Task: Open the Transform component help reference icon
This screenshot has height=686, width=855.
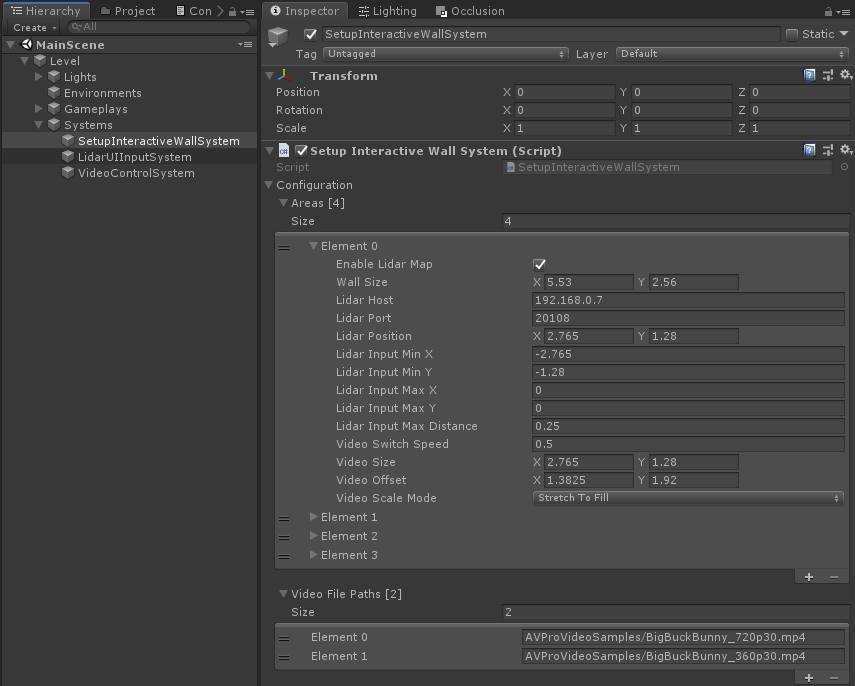Action: click(x=810, y=76)
